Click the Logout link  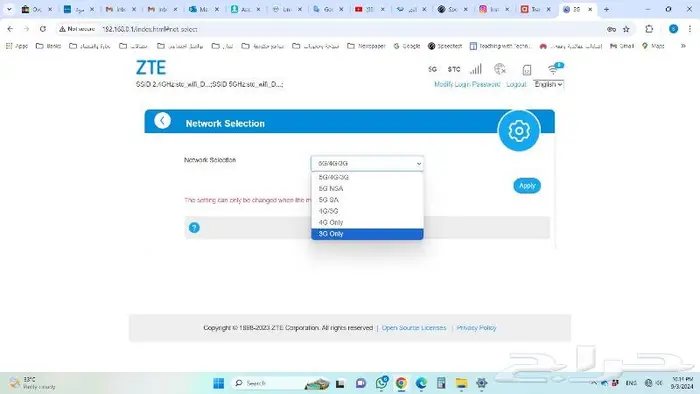click(x=517, y=84)
